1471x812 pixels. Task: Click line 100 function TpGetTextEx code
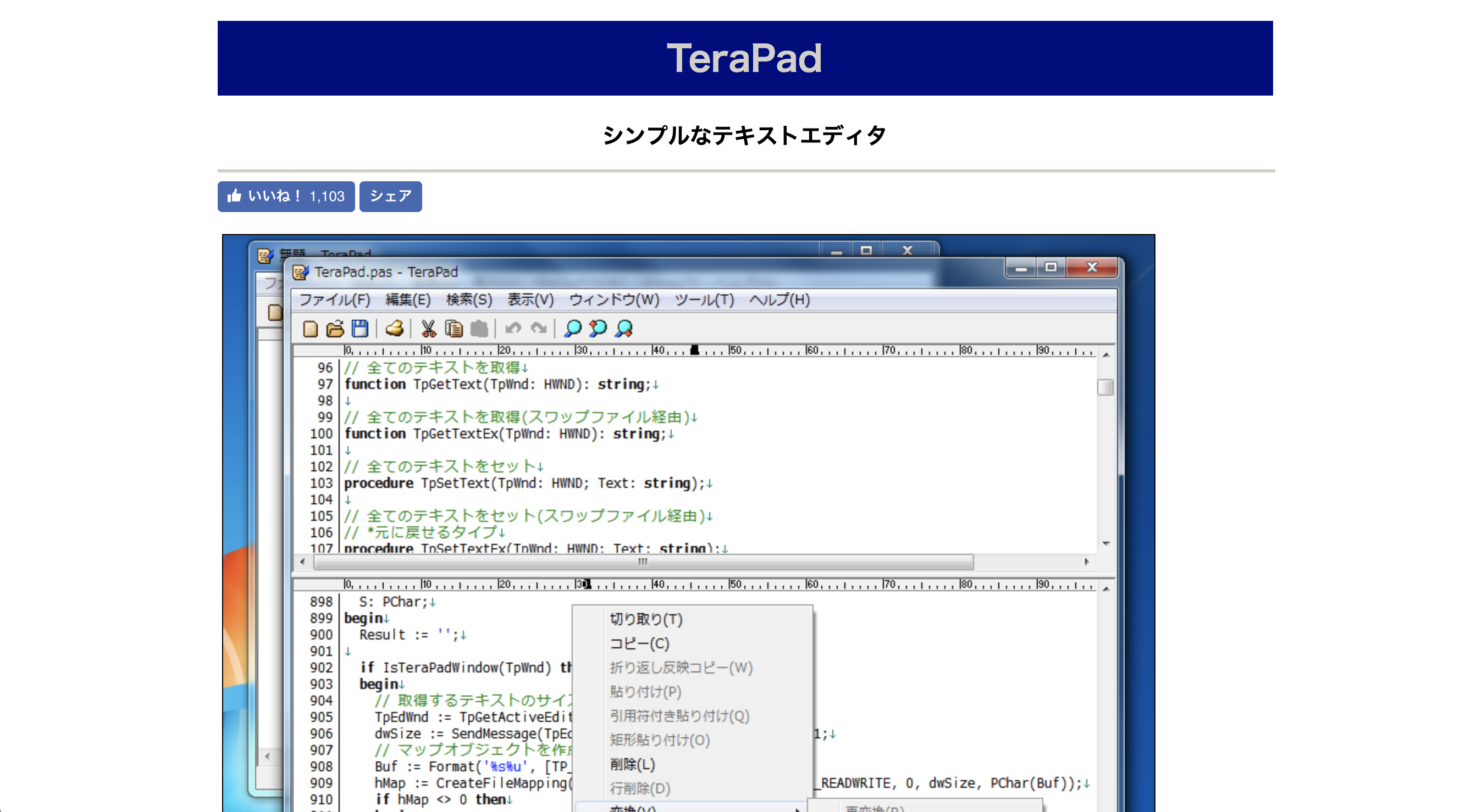click(x=509, y=433)
